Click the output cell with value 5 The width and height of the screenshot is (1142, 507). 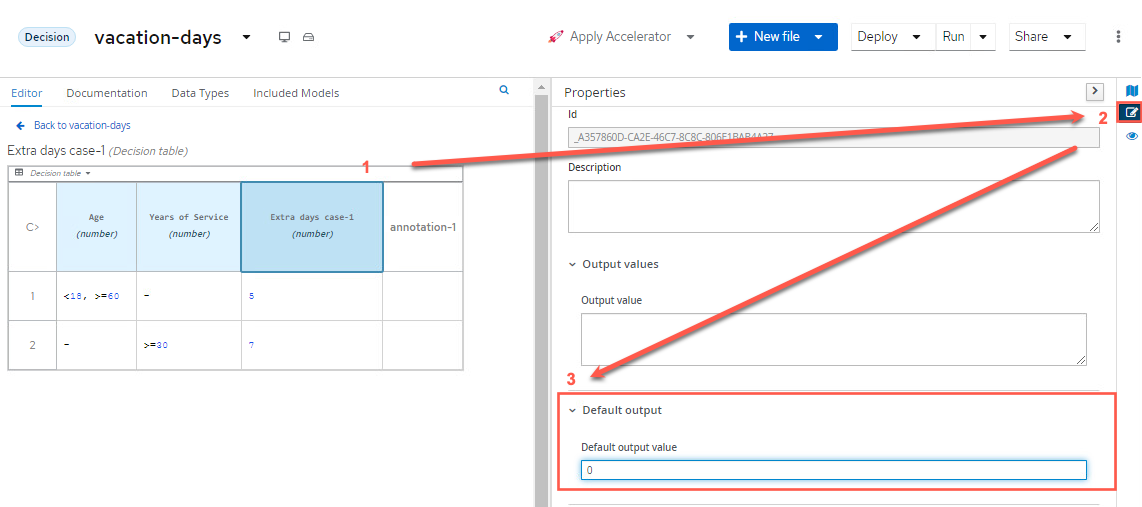tap(312, 296)
